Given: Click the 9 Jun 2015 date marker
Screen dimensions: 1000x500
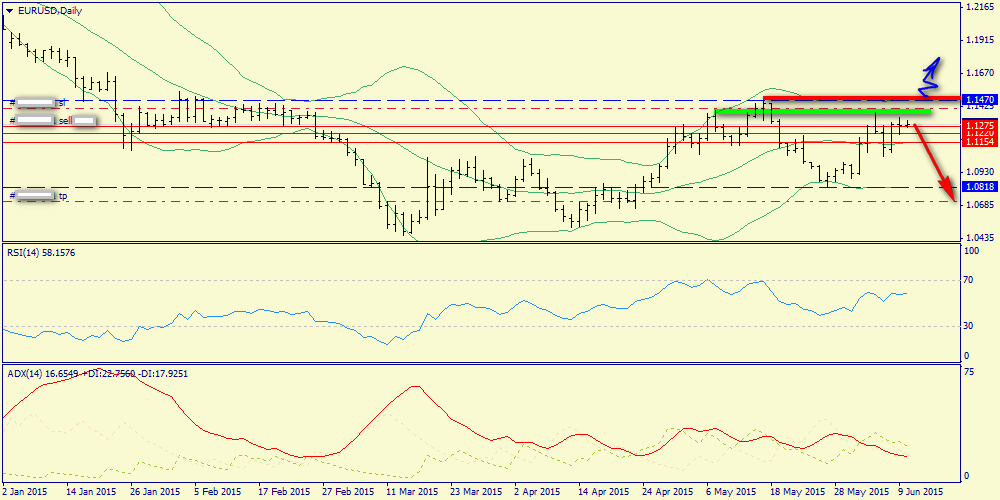Looking at the screenshot, I should [x=918, y=491].
